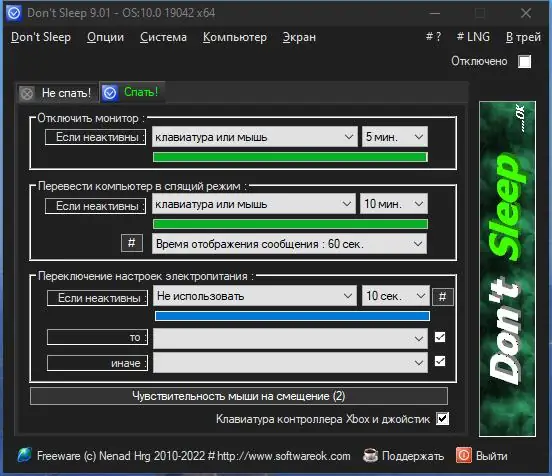
Task: Switch to the 'Не спать!' tab
Action: click(57, 93)
